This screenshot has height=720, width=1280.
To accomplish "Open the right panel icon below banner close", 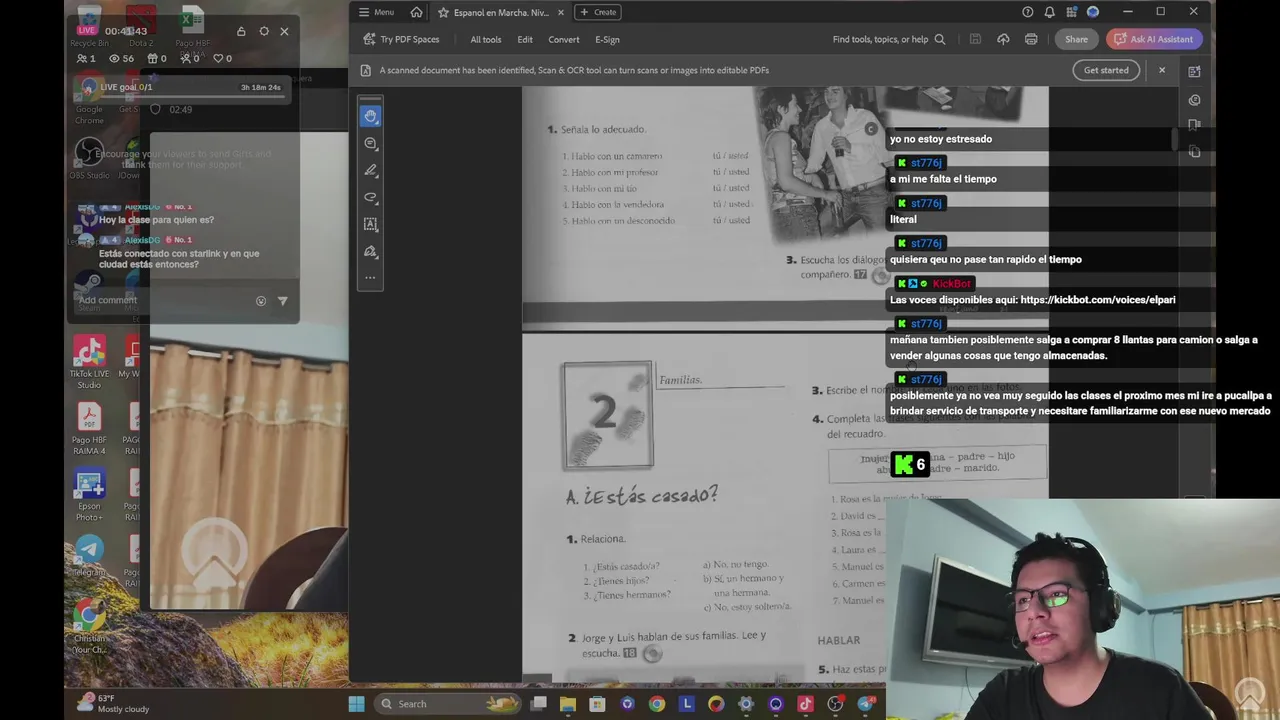I will [x=1194, y=71].
